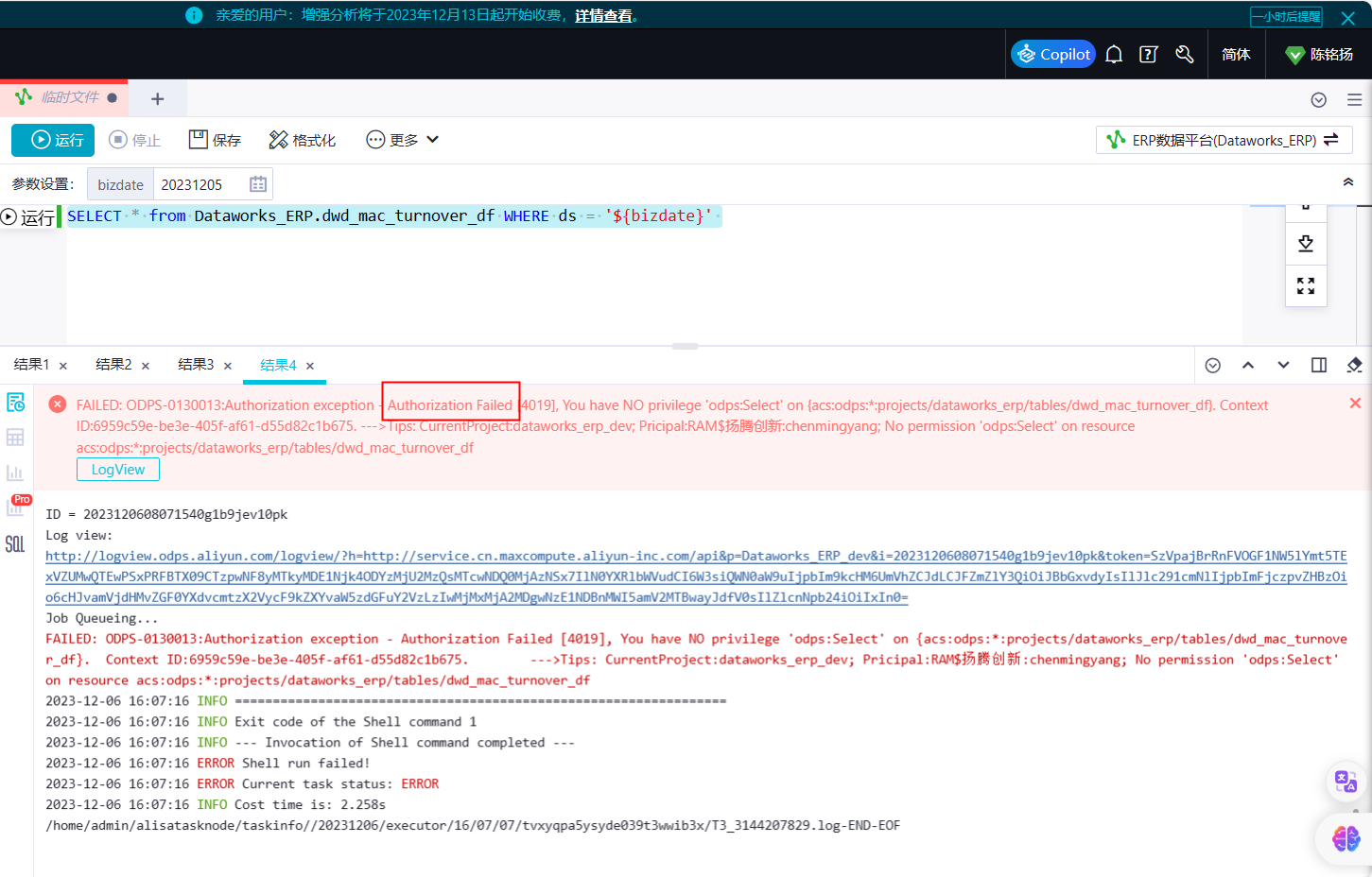Viewport: 1372px width, 877px height.
Task: Click inline 运行 beside SQL line
Action: click(x=28, y=217)
